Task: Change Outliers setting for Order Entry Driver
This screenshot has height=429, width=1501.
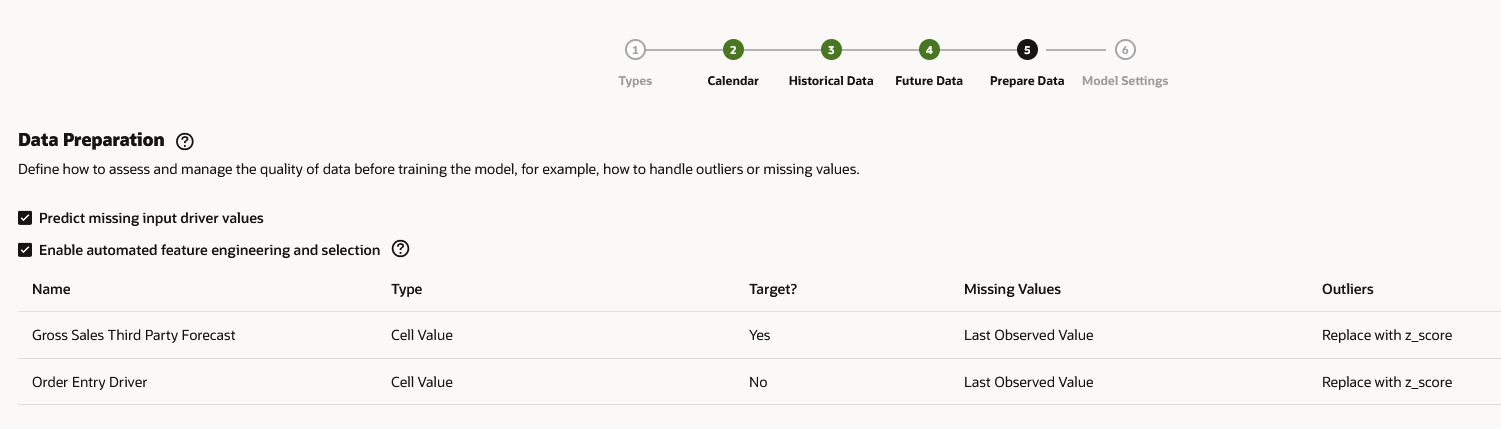Action: [x=1386, y=382]
